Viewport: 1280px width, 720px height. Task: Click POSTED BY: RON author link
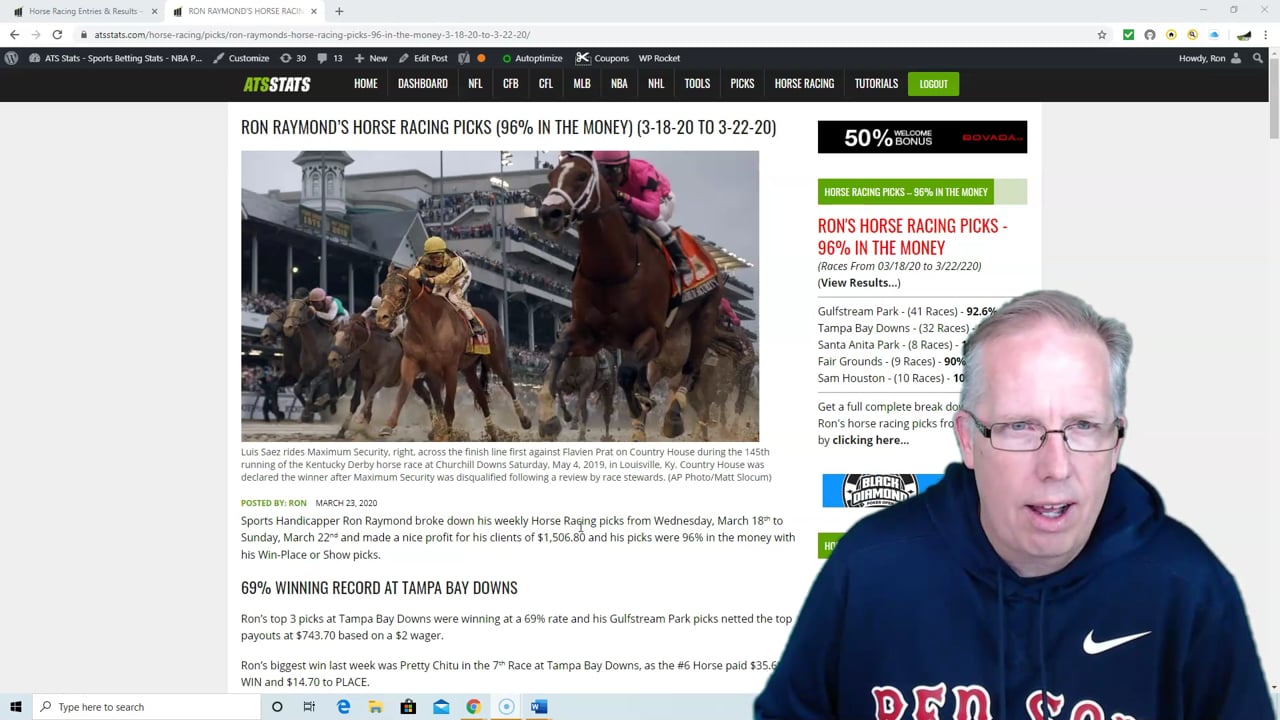click(273, 503)
